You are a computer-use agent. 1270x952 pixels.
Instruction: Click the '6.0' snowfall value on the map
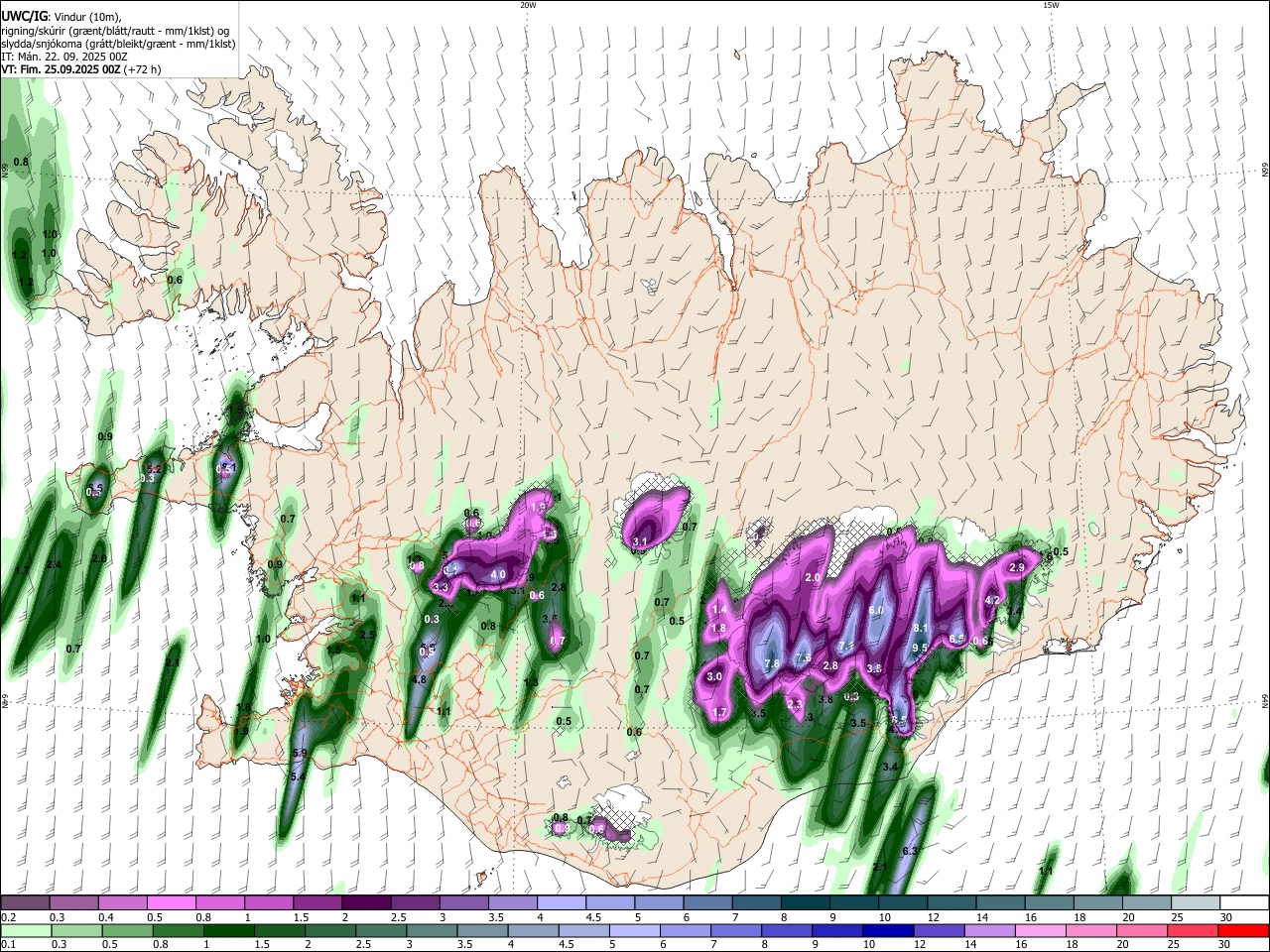point(876,610)
